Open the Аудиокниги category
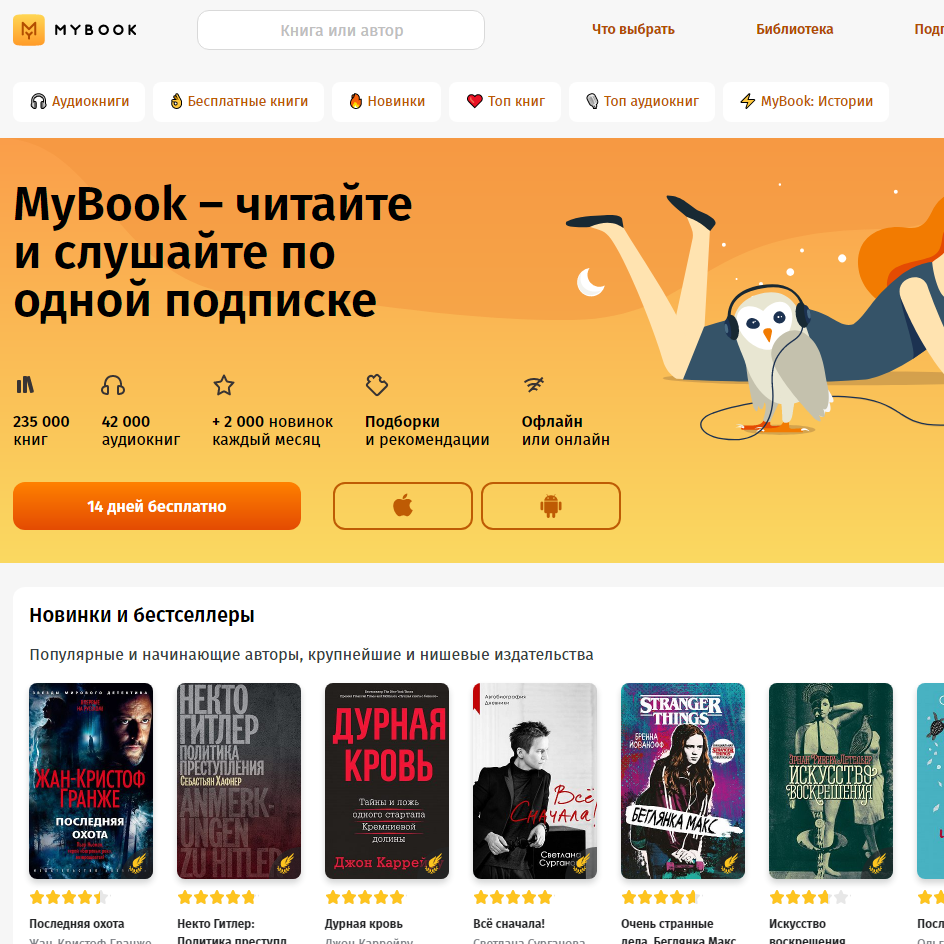Screen dimensions: 944x944 (x=79, y=102)
